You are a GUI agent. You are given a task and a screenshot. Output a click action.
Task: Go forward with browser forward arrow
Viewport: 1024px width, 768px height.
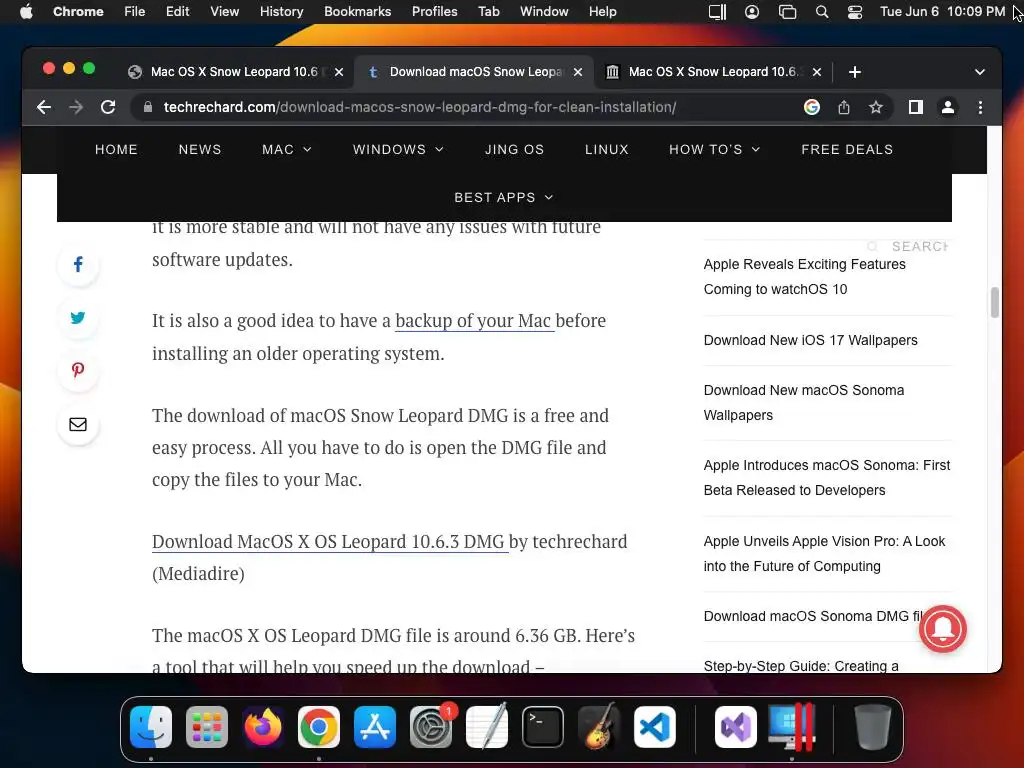(76, 107)
